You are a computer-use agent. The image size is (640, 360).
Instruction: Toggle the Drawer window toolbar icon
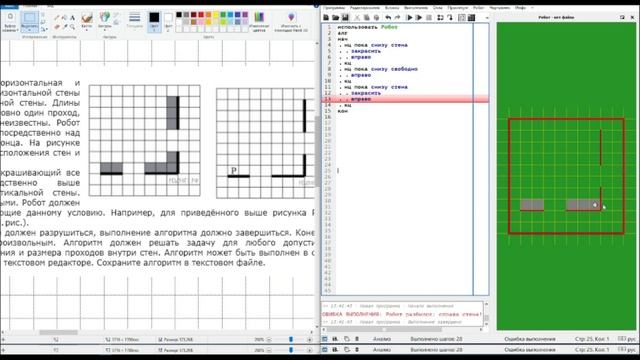471,18
